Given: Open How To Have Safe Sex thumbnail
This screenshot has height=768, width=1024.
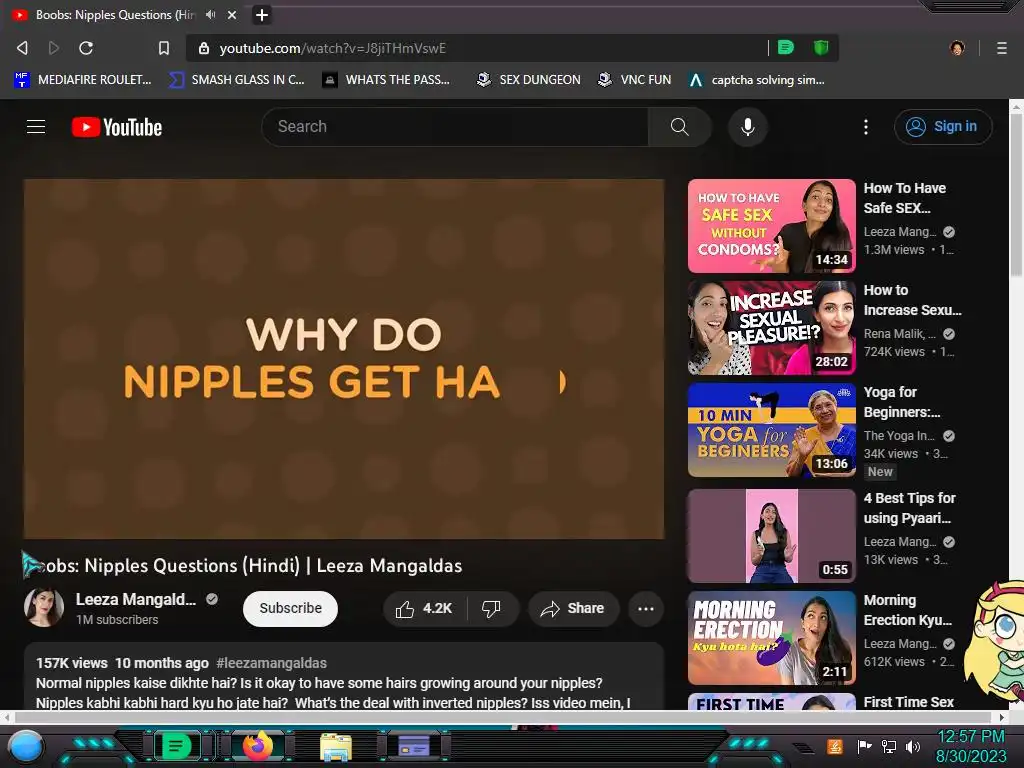Looking at the screenshot, I should pyautogui.click(x=772, y=226).
